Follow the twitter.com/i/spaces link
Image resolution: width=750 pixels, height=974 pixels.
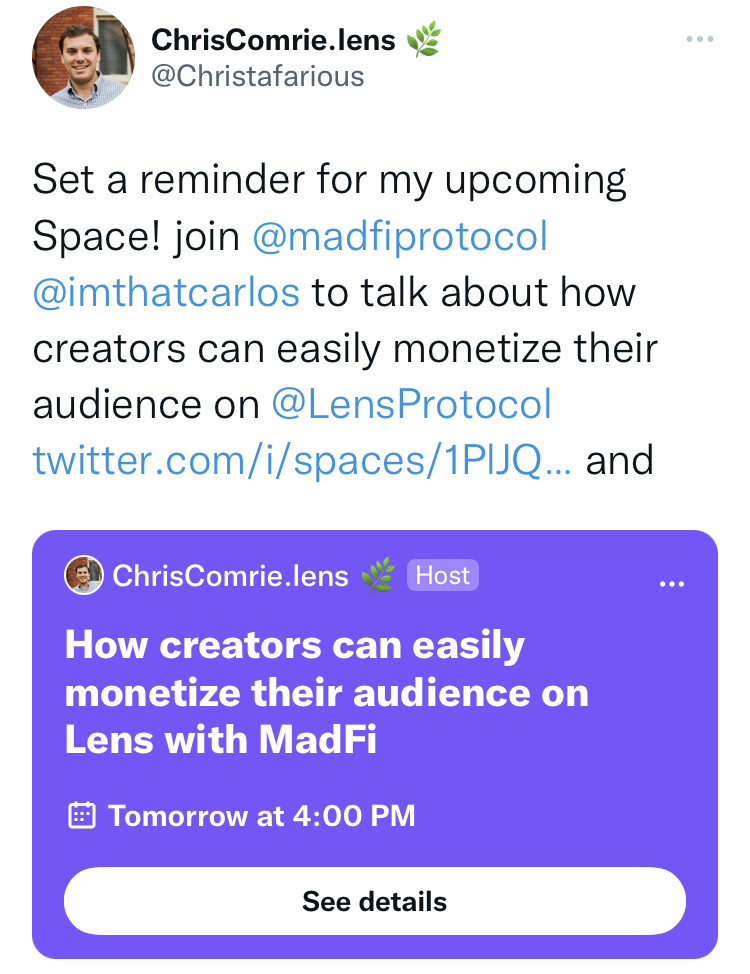pyautogui.click(x=302, y=461)
